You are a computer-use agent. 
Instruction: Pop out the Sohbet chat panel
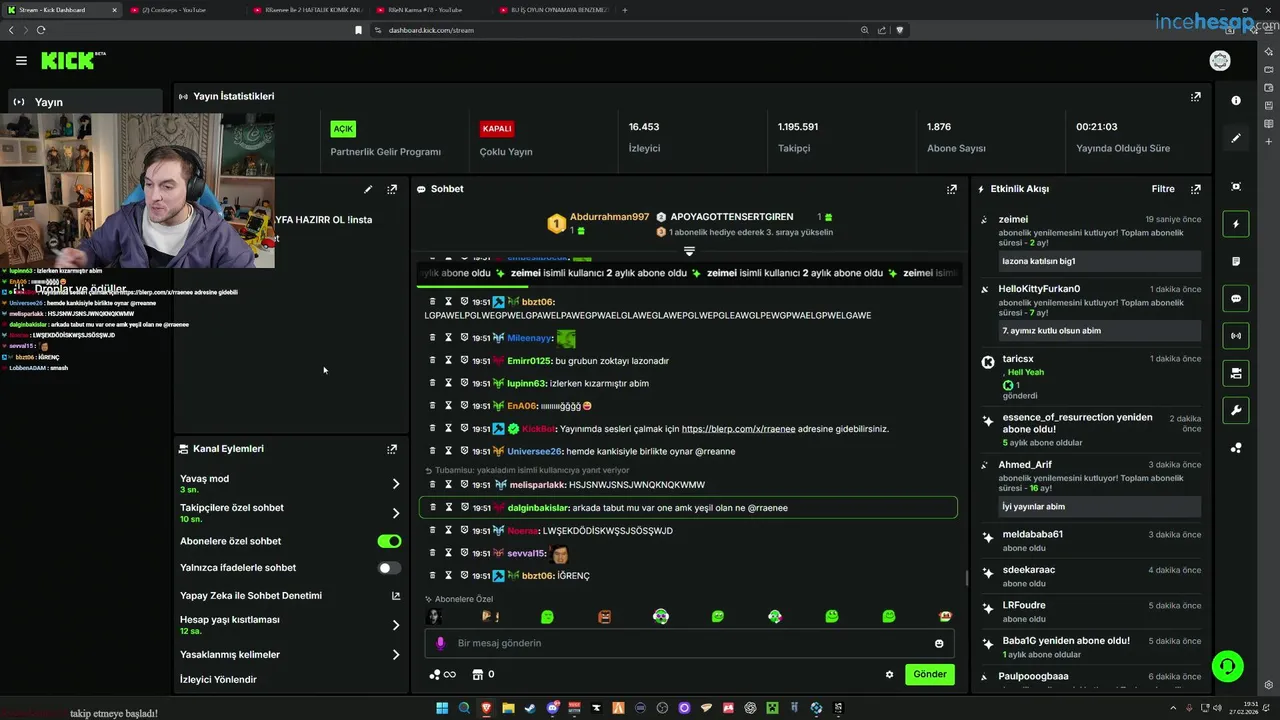click(x=952, y=189)
